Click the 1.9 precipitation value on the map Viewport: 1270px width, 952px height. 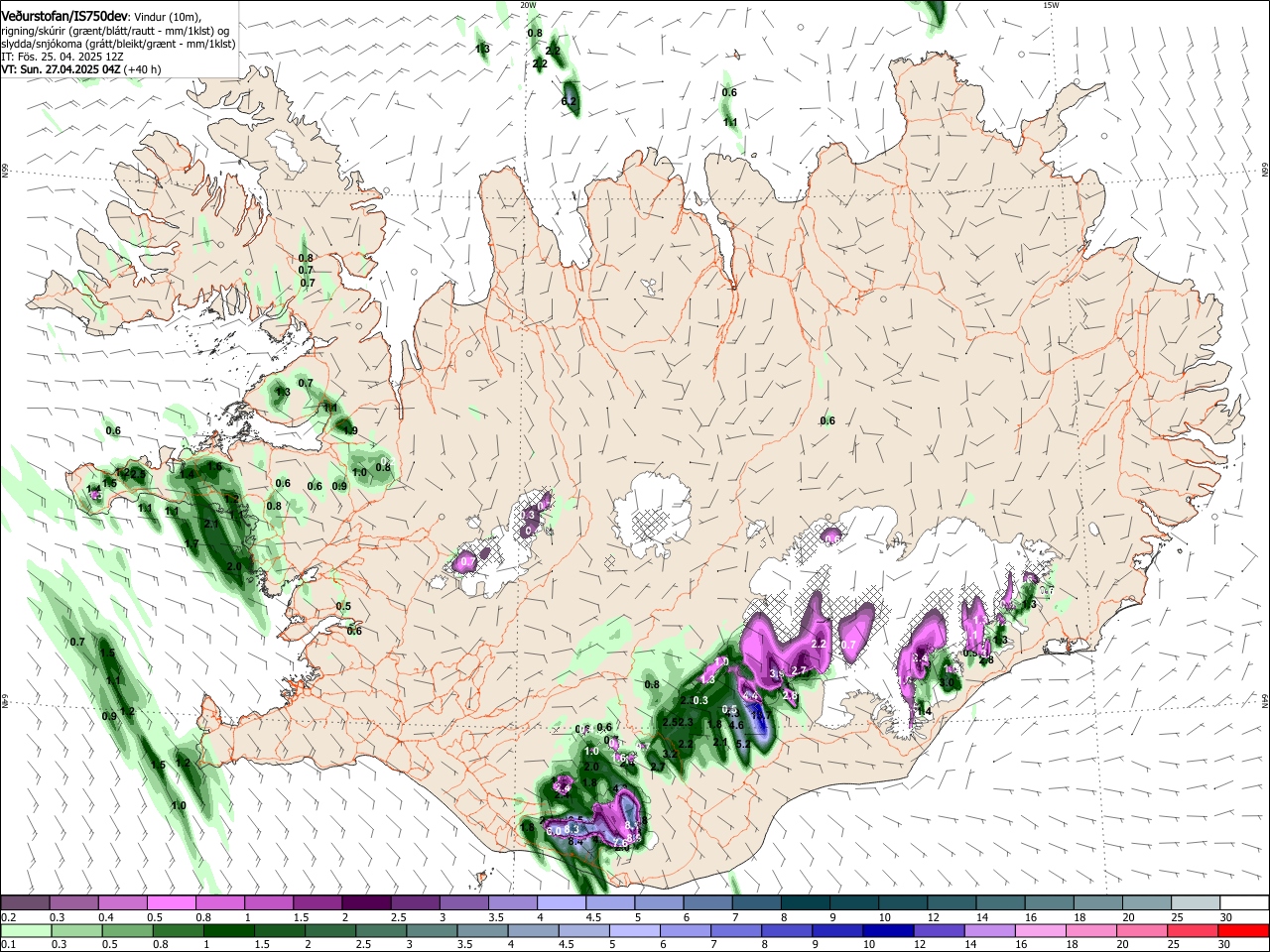[x=350, y=430]
